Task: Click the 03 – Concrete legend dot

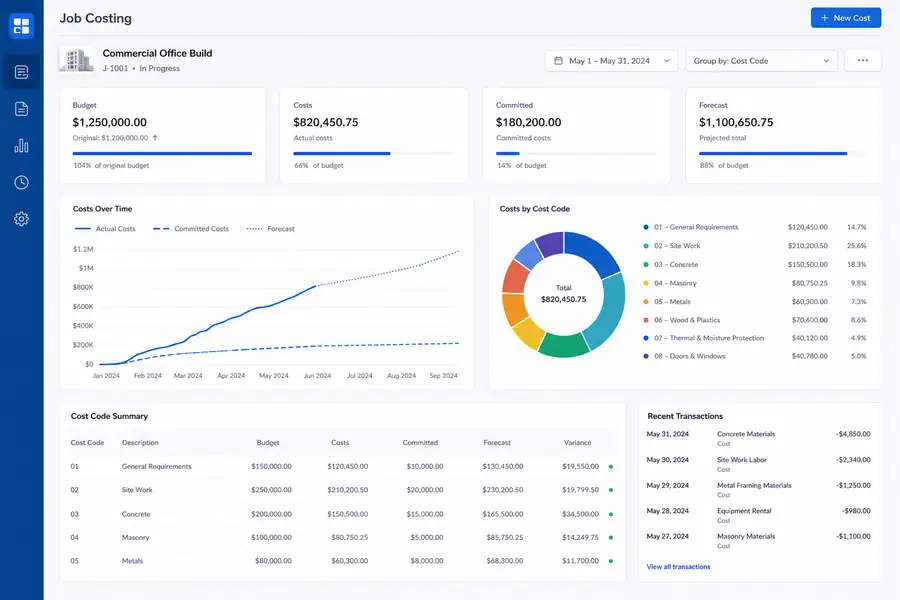Action: click(x=646, y=265)
